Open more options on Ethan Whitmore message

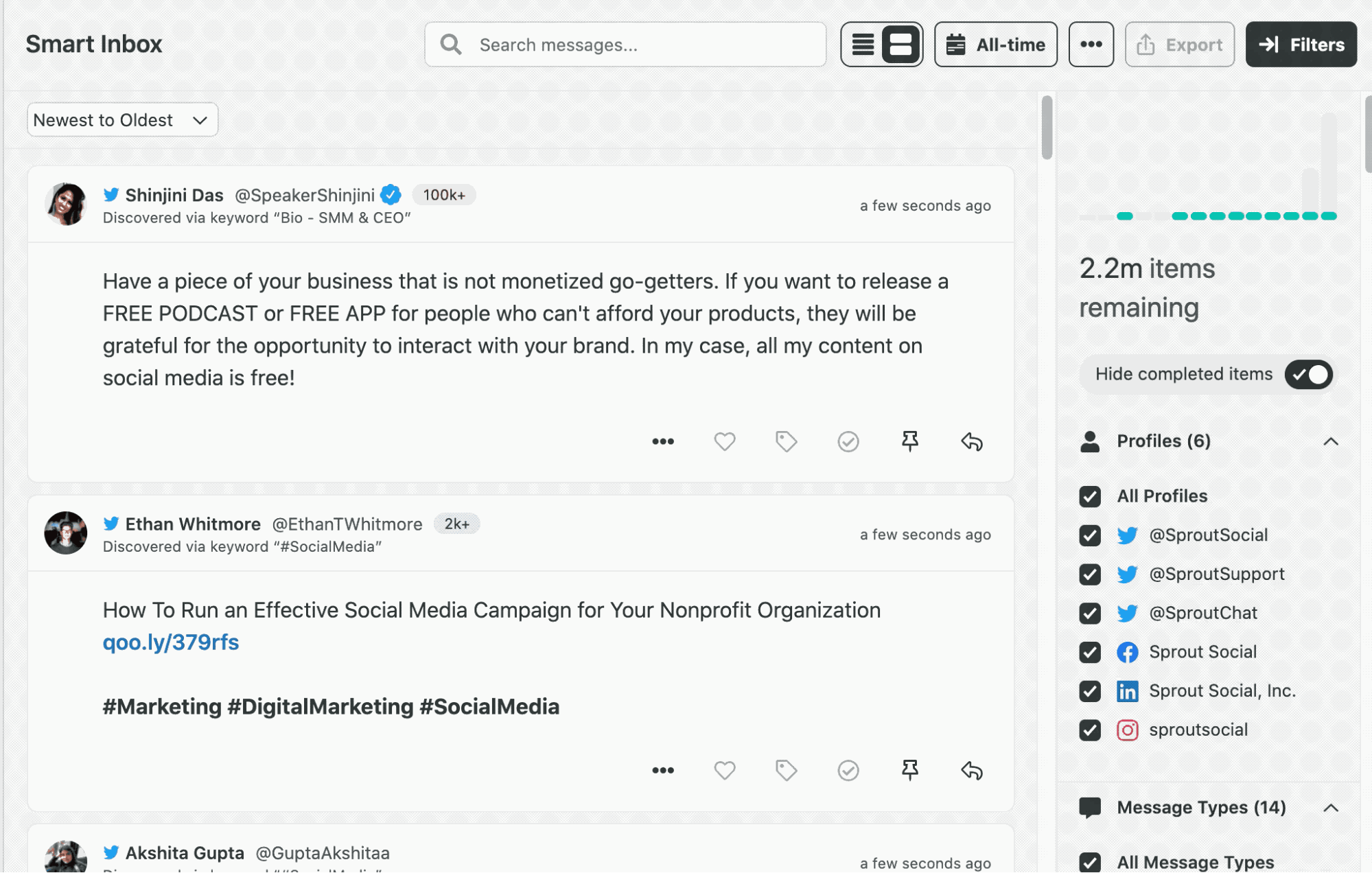662,770
